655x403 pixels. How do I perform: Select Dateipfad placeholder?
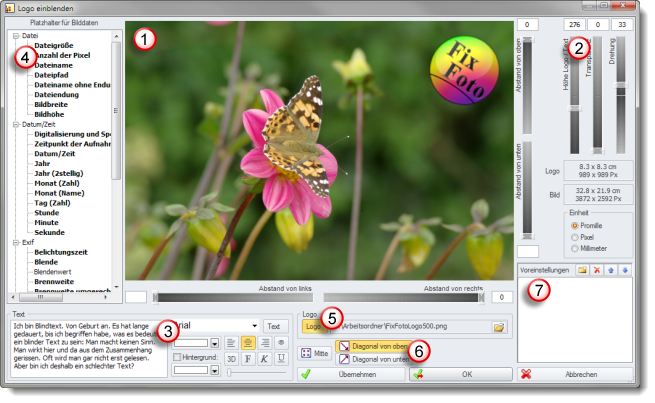click(x=51, y=75)
